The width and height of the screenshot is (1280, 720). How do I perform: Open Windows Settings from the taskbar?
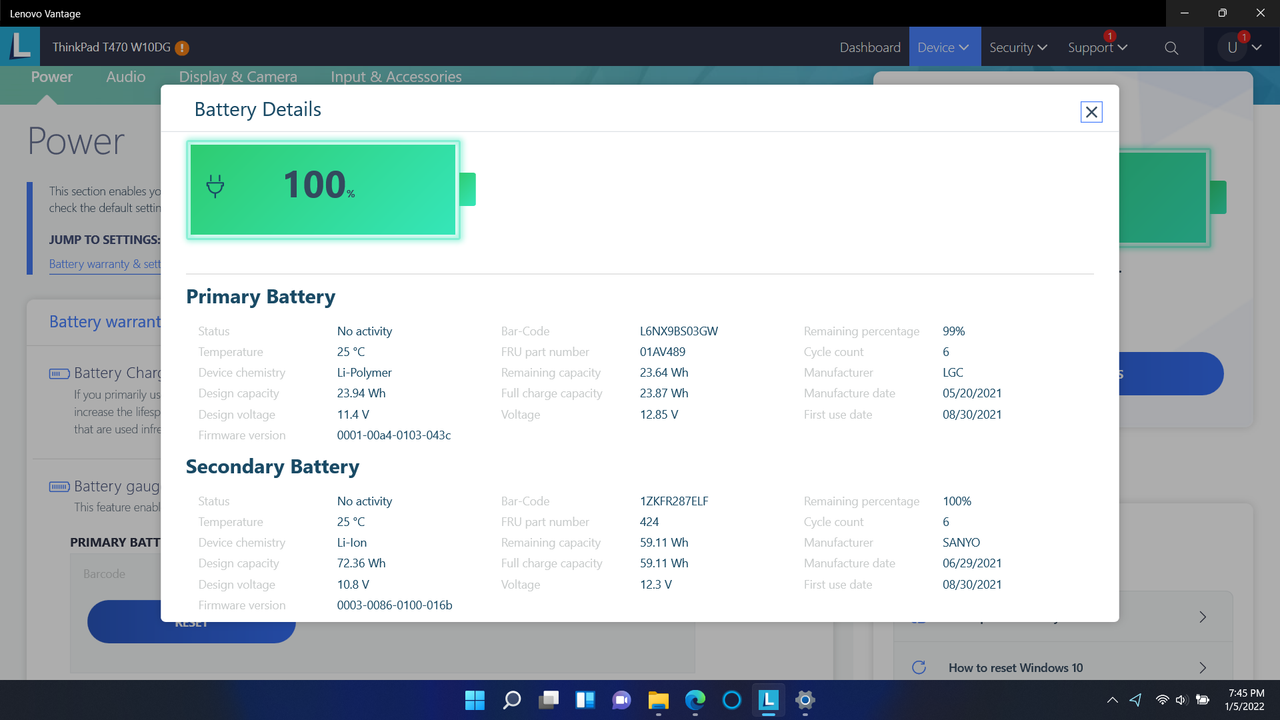point(804,700)
